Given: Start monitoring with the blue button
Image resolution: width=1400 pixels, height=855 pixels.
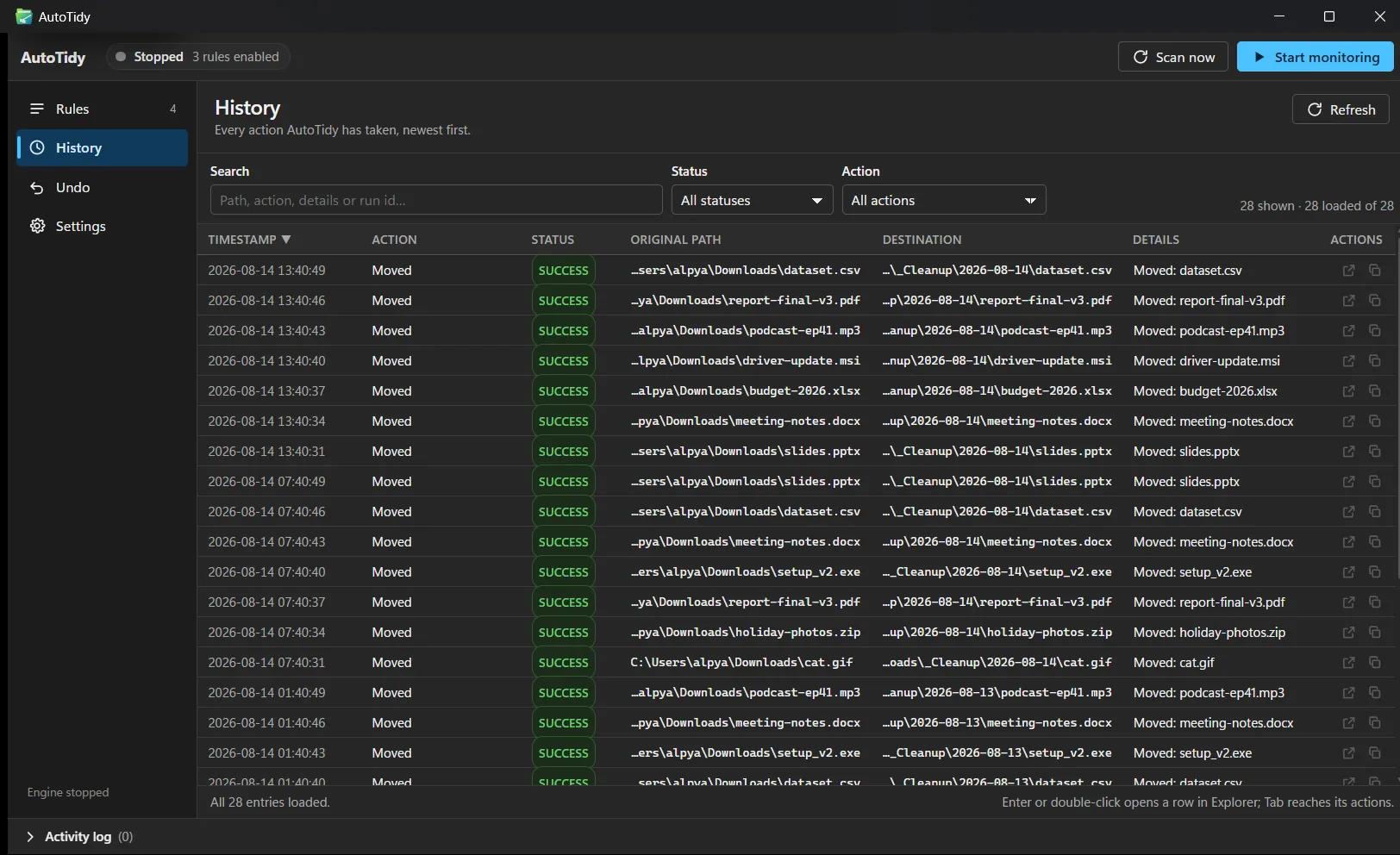Looking at the screenshot, I should (x=1315, y=57).
